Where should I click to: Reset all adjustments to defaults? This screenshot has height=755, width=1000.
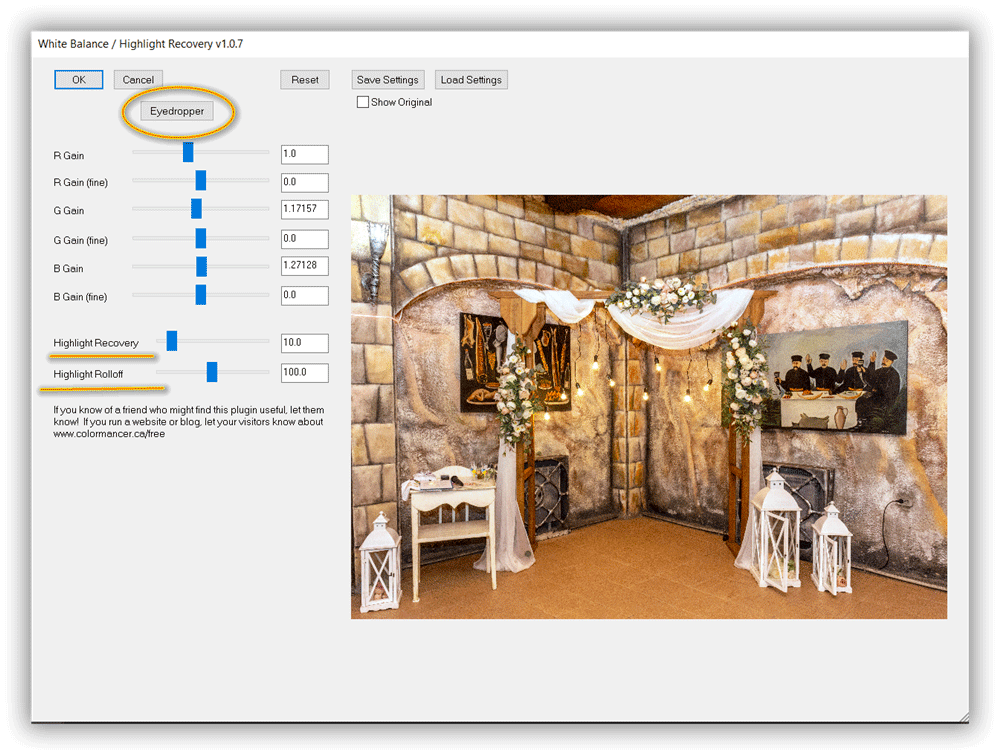click(305, 79)
